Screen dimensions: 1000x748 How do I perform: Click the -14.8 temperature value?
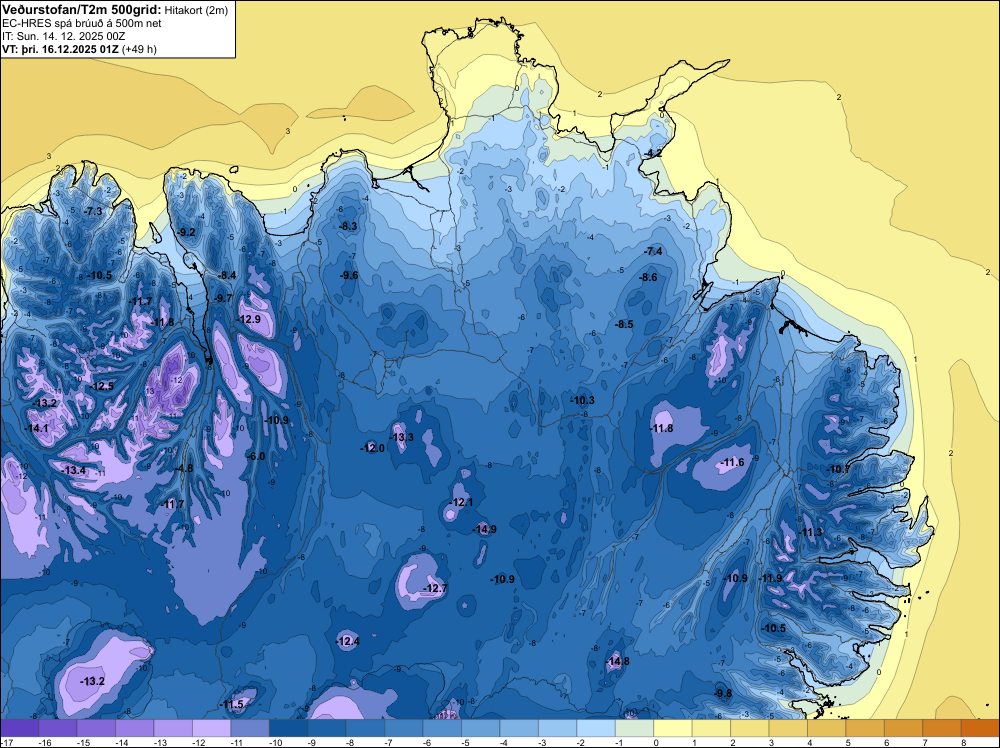click(617, 662)
